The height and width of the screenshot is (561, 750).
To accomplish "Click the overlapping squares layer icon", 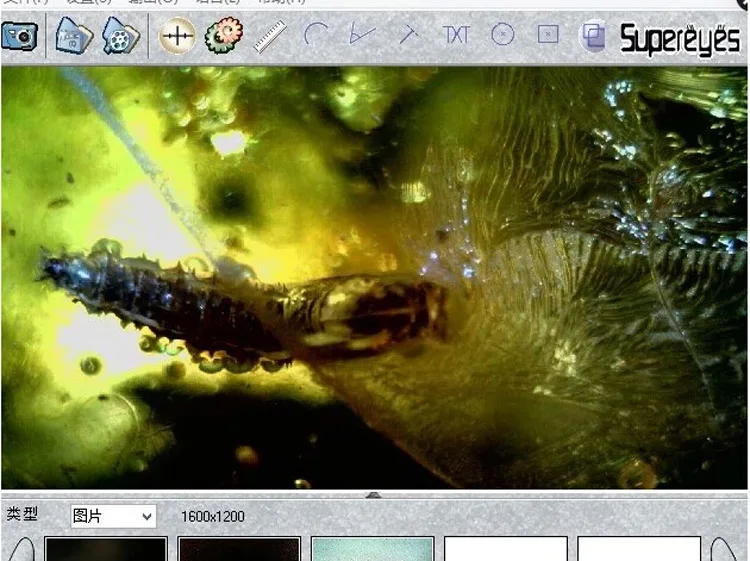I will point(593,37).
